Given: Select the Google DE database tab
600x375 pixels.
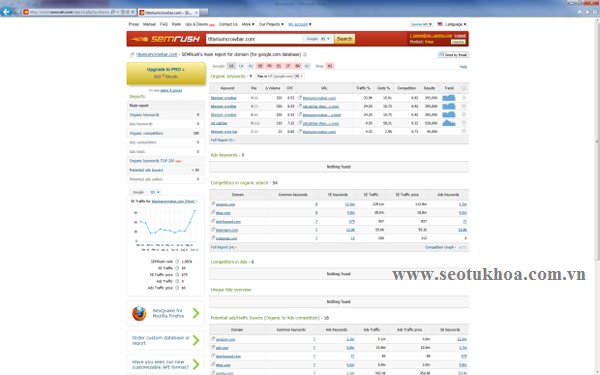Looking at the screenshot, I should [260, 66].
